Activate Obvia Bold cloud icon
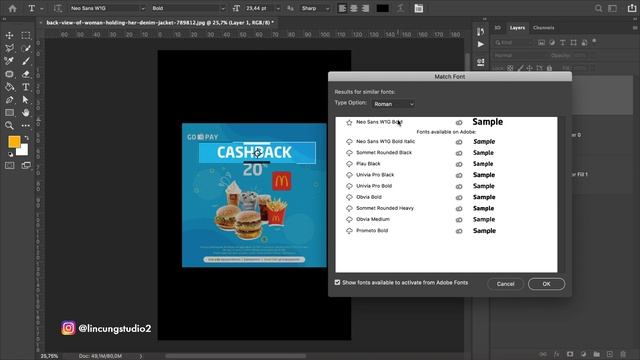This screenshot has width=640, height=360. click(x=349, y=197)
